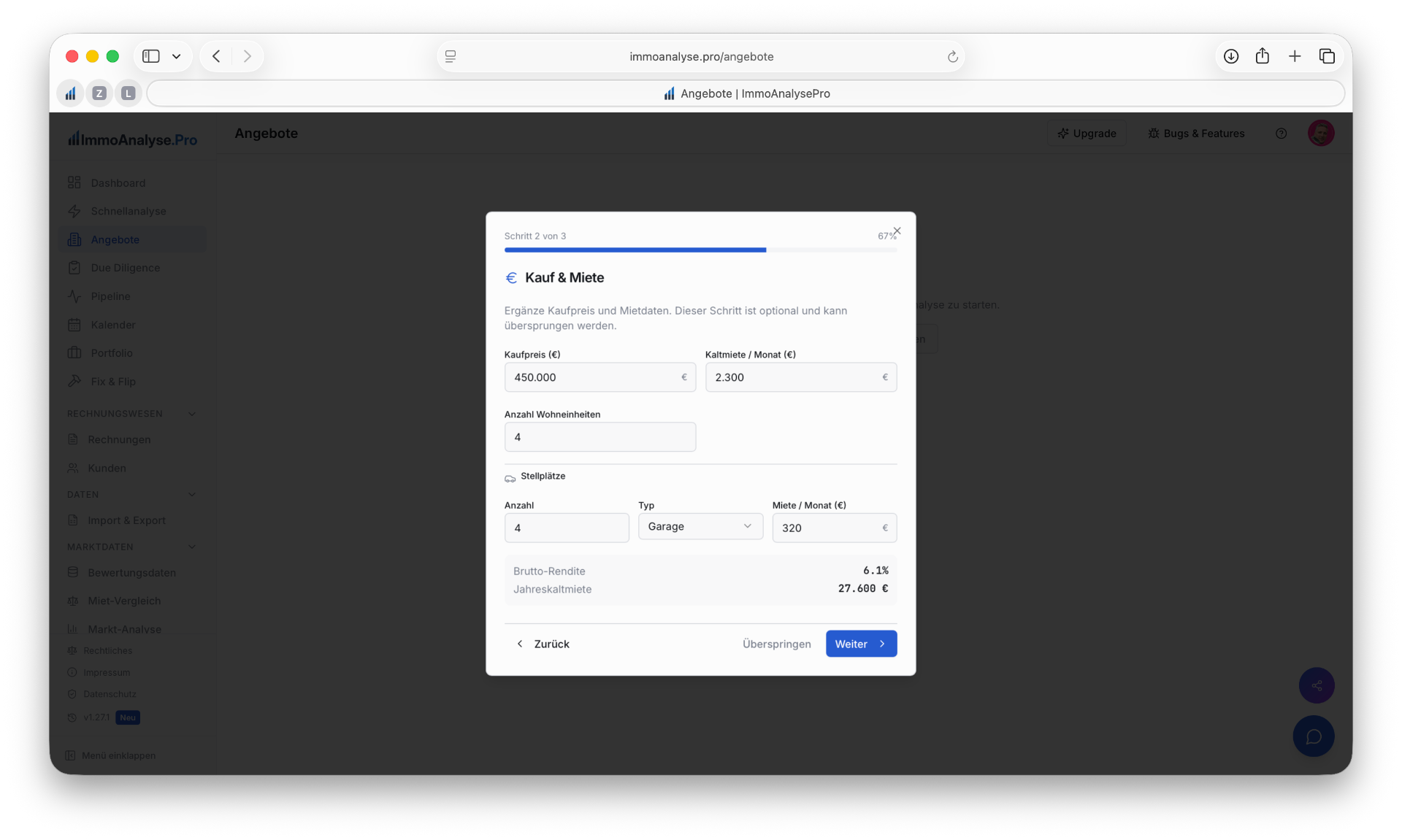Open the Typ Garage dropdown
This screenshot has width=1402, height=840.
point(700,526)
